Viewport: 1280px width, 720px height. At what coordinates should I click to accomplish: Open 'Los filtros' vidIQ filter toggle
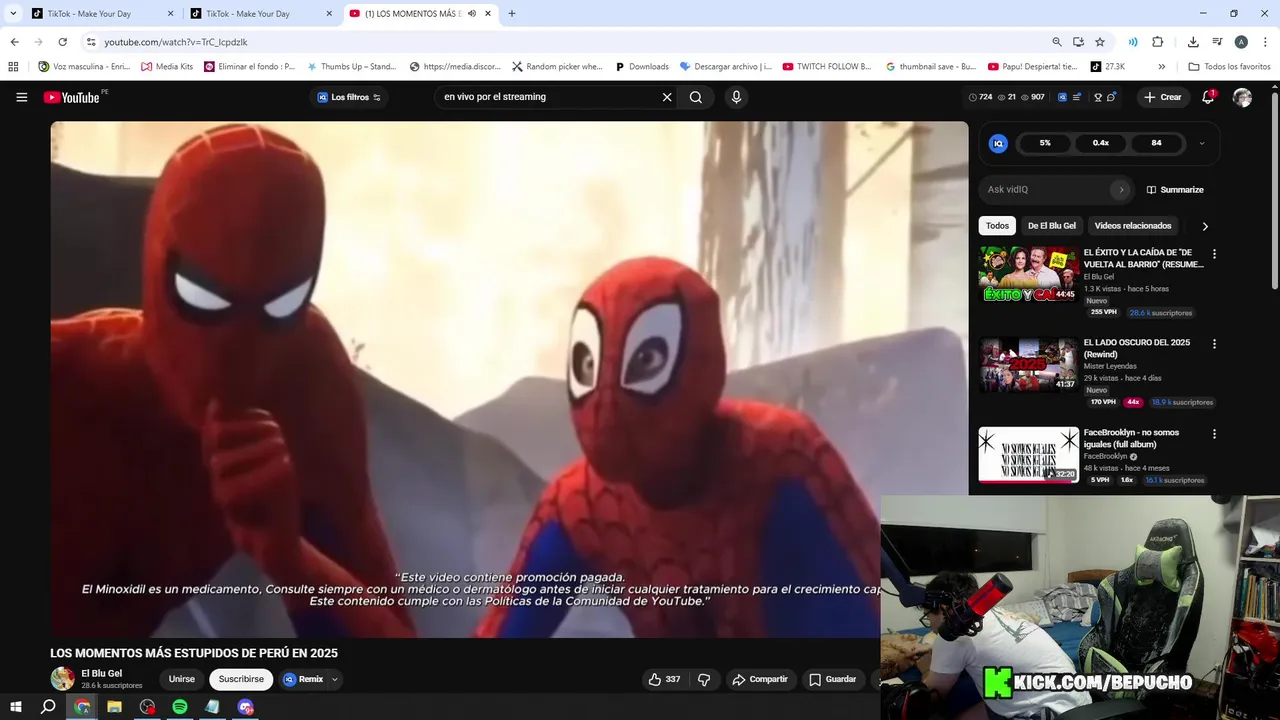tap(349, 97)
